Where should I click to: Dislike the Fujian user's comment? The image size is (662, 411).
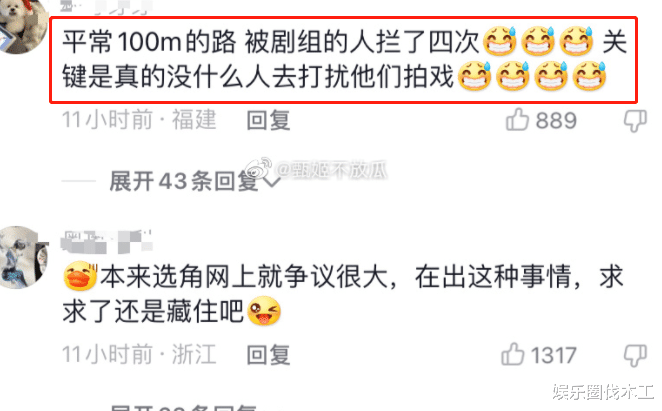pos(635,121)
